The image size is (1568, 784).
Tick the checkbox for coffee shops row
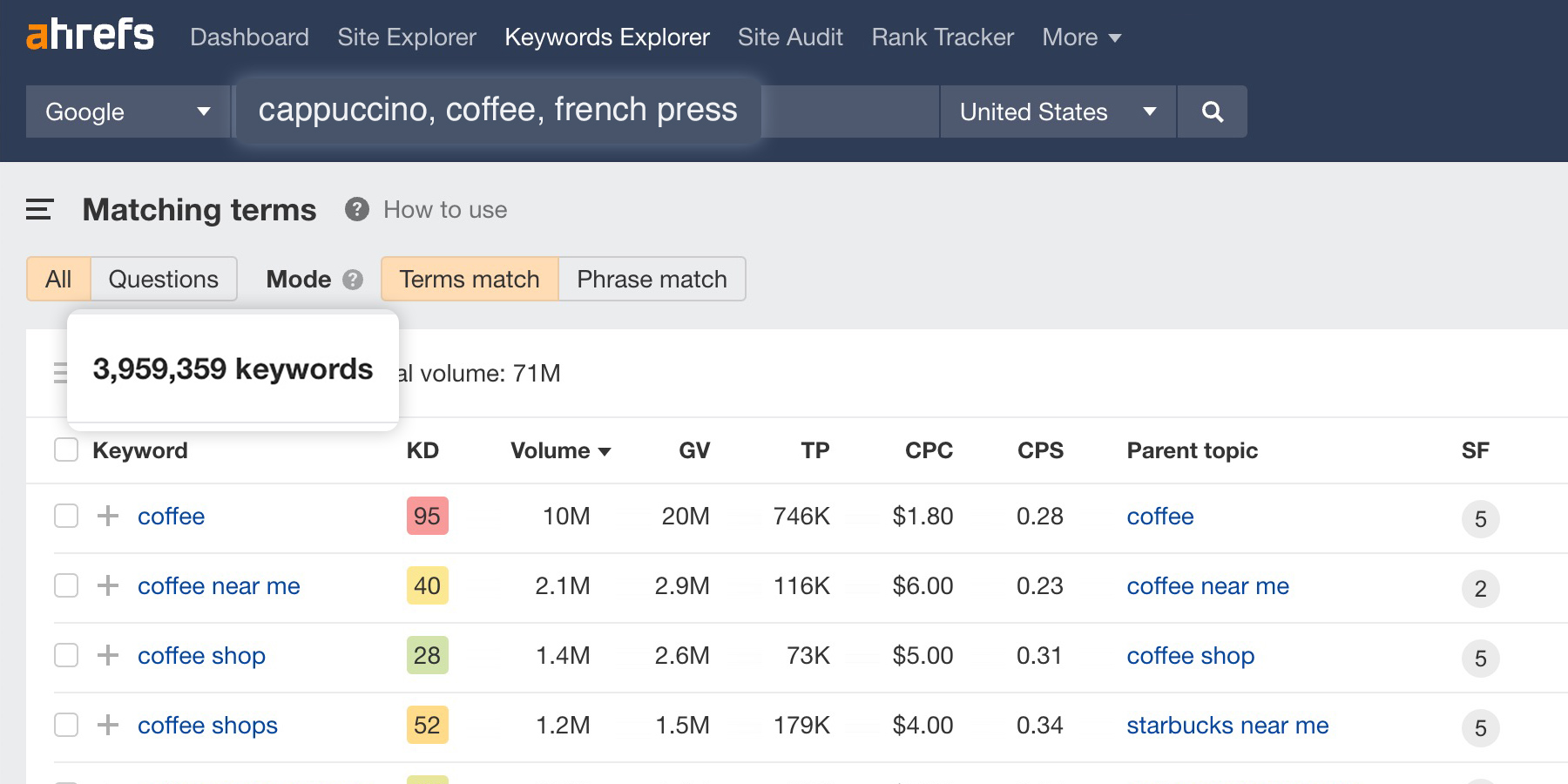click(66, 725)
